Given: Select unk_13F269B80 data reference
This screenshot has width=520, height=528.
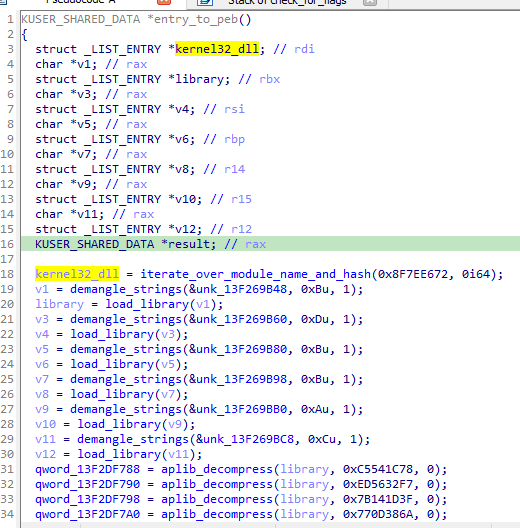Looking at the screenshot, I should point(241,349).
